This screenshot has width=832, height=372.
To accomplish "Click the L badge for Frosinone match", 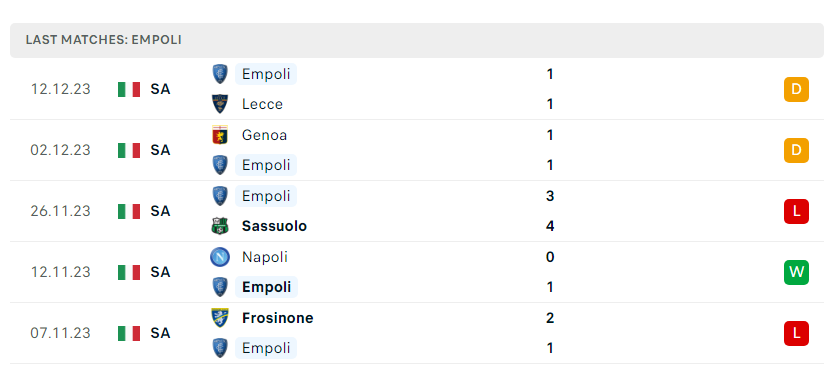I will point(796,333).
